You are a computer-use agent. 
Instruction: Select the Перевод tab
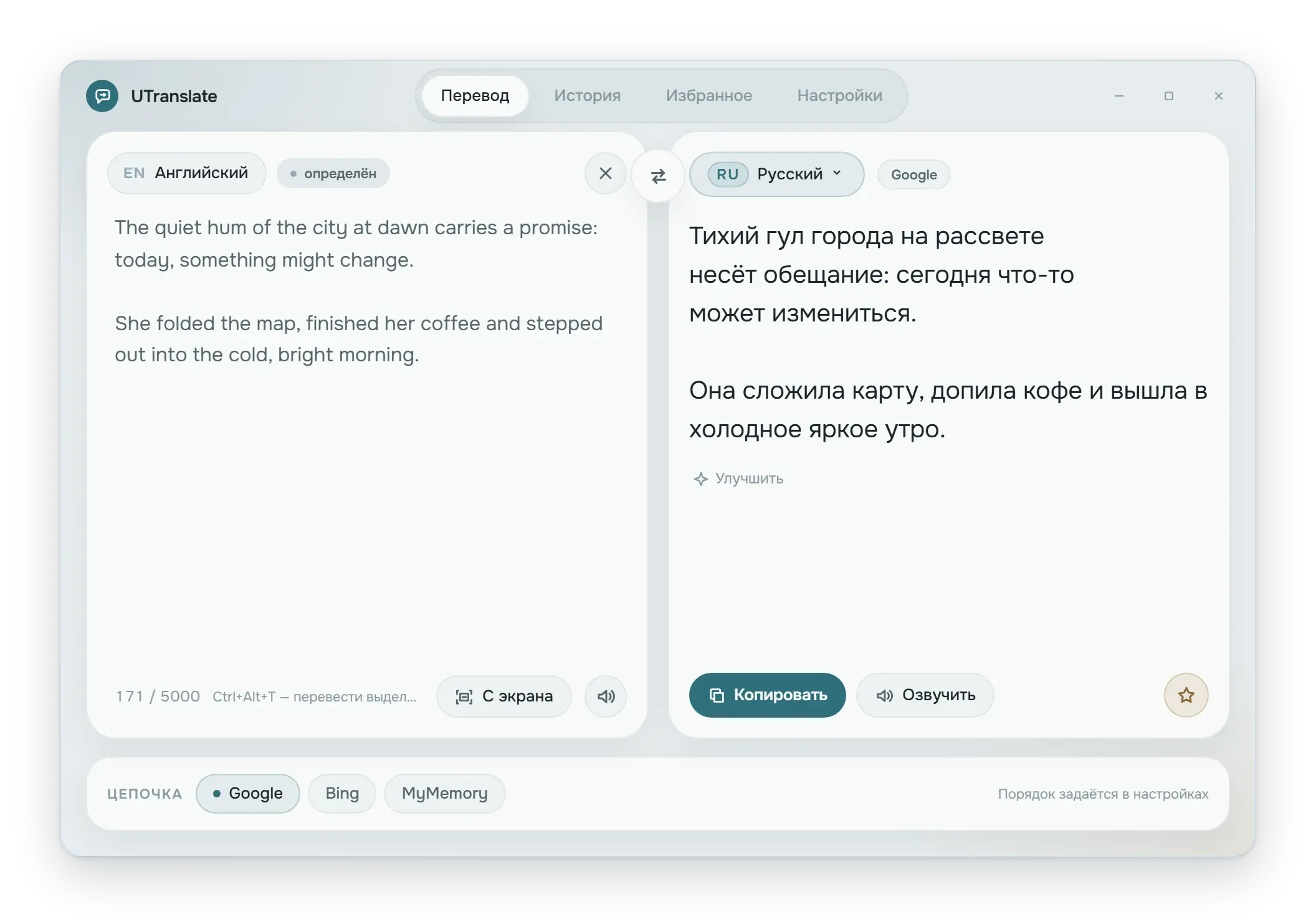click(475, 95)
